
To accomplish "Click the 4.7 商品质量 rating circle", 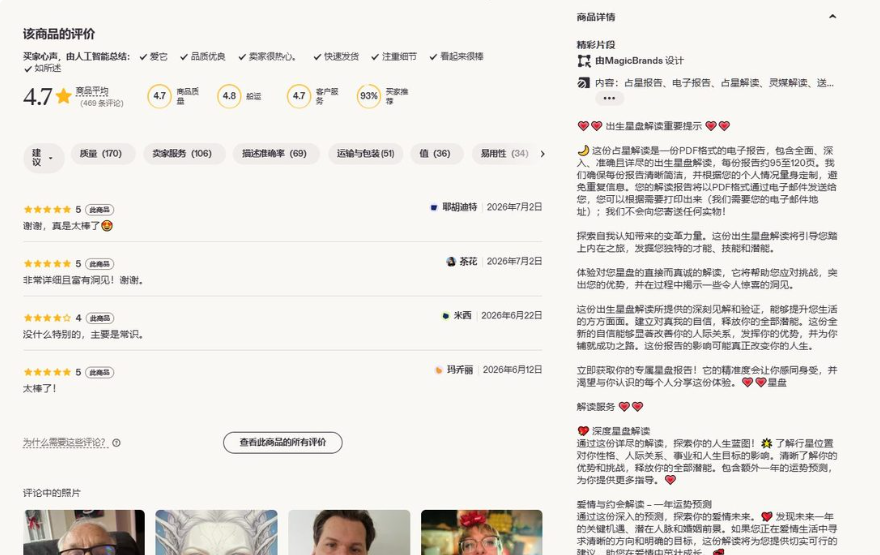I will 159,96.
